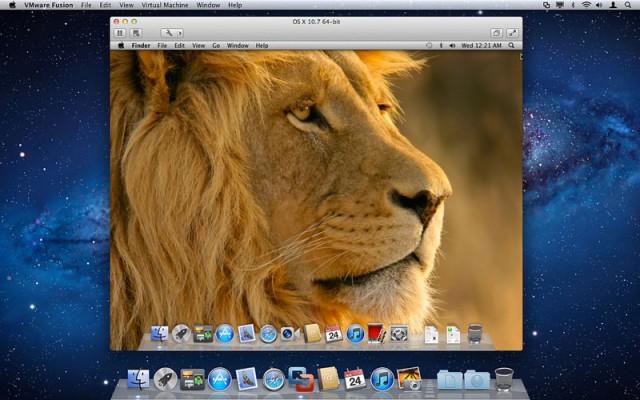Screen dimensions: 640x400
Task: Open the VMware Fusion app menu
Action: (x=47, y=5)
